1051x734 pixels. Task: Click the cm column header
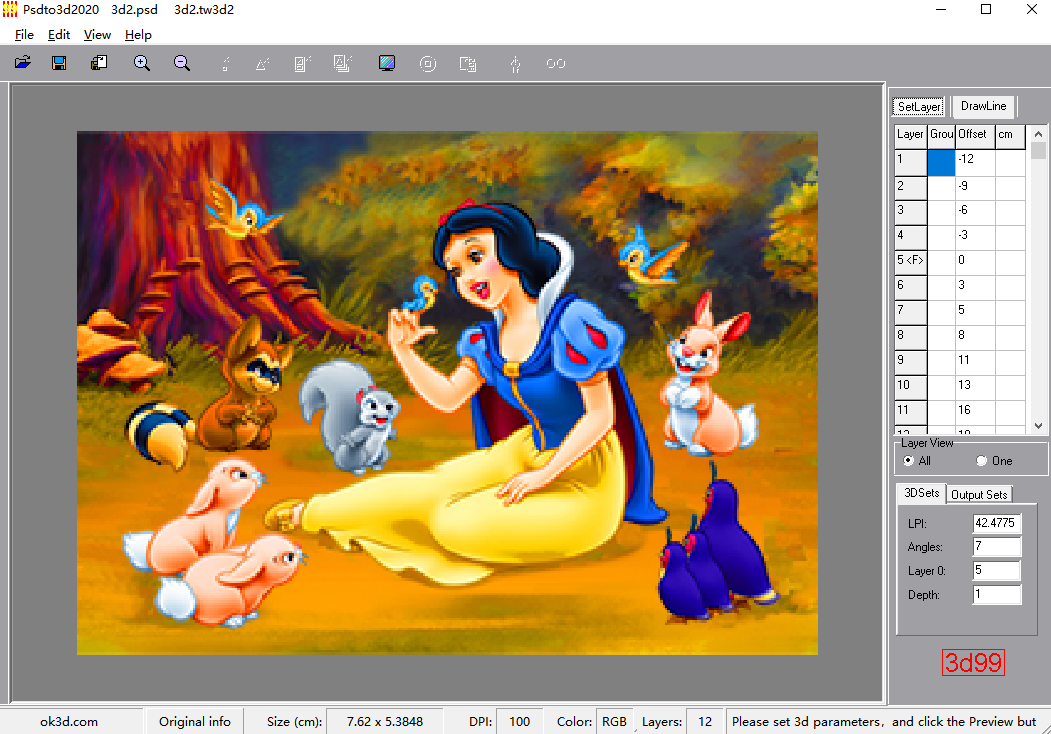pyautogui.click(x=1009, y=135)
